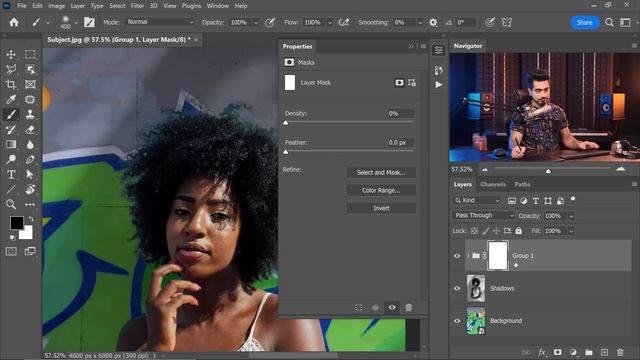
Task: Select the Rectangular Marquee tool
Action: click(x=30, y=54)
